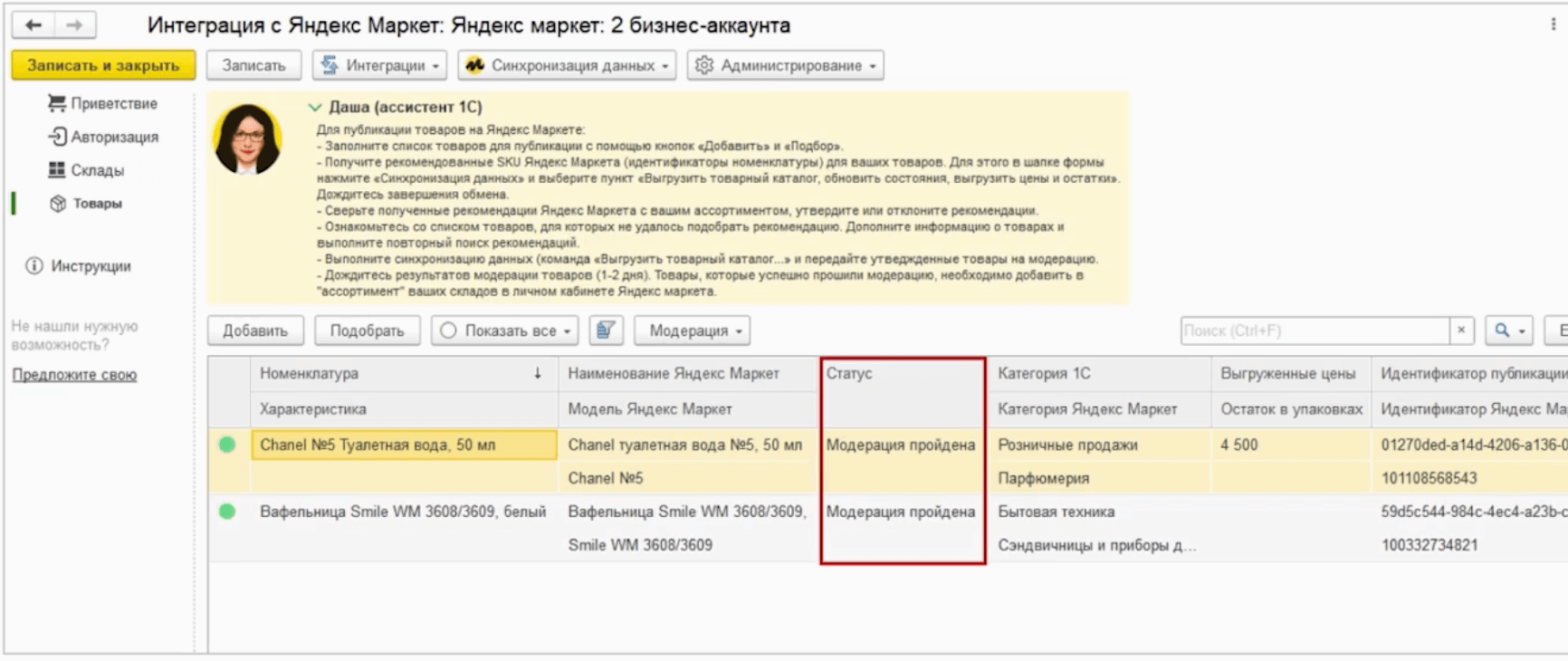The image size is (1568, 661).
Task: Click the green status dot for Chanel №5
Action: (227, 445)
